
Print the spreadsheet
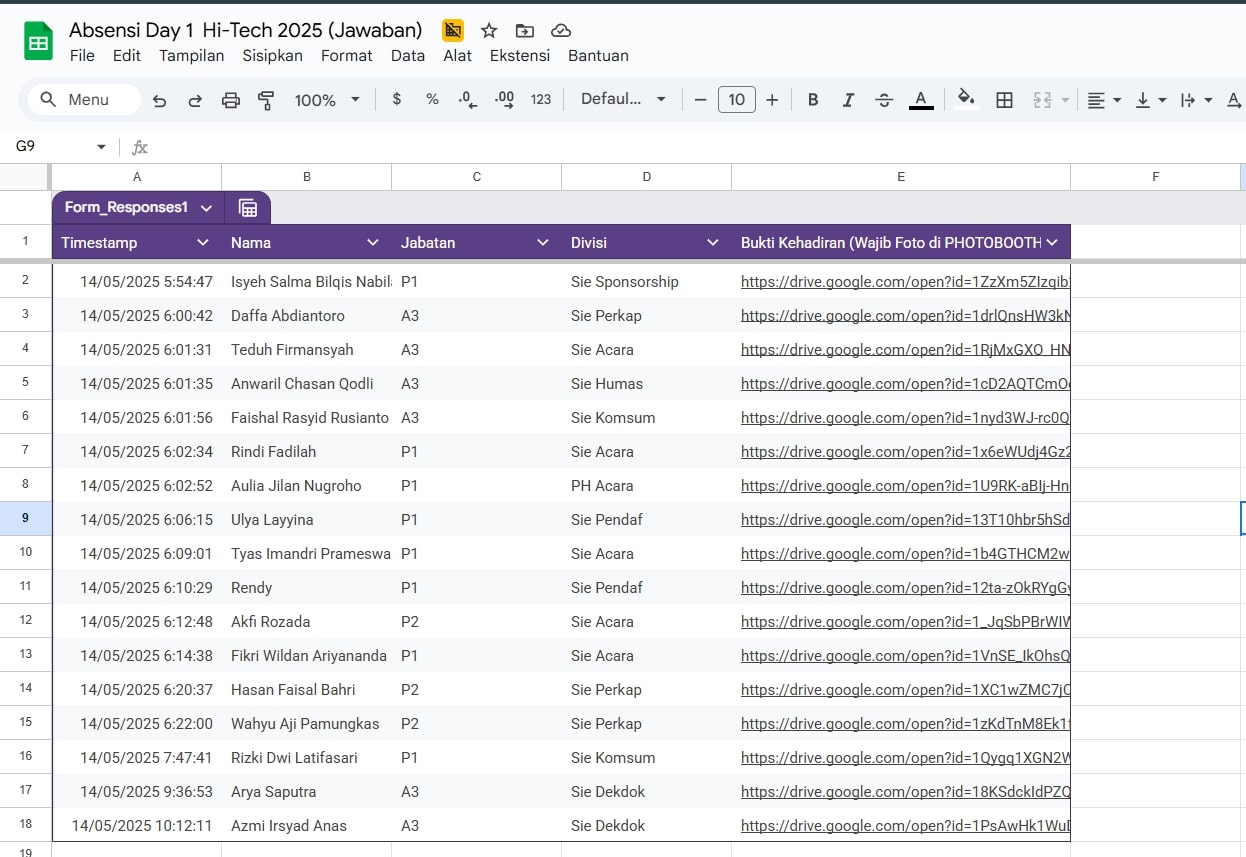[x=231, y=100]
